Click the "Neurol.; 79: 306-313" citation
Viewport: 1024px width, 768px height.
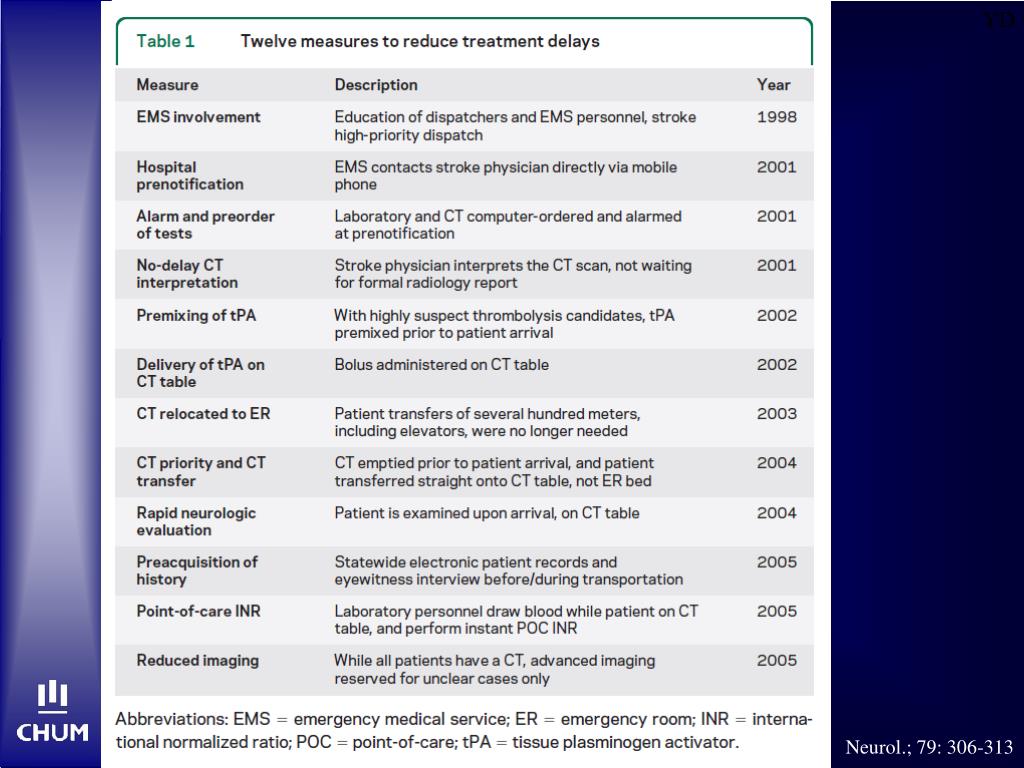[x=929, y=747]
